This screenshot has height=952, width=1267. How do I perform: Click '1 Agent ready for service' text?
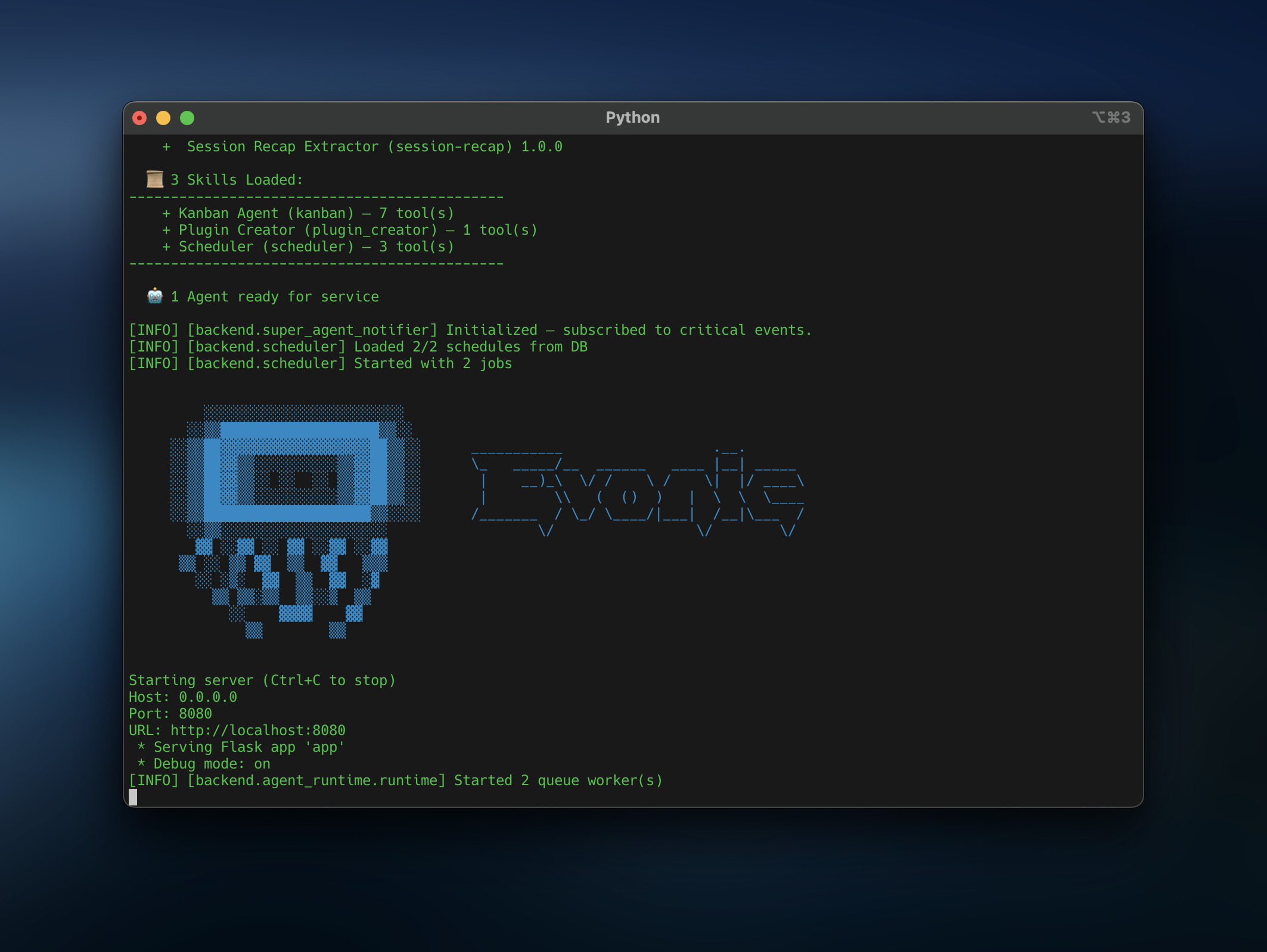275,297
